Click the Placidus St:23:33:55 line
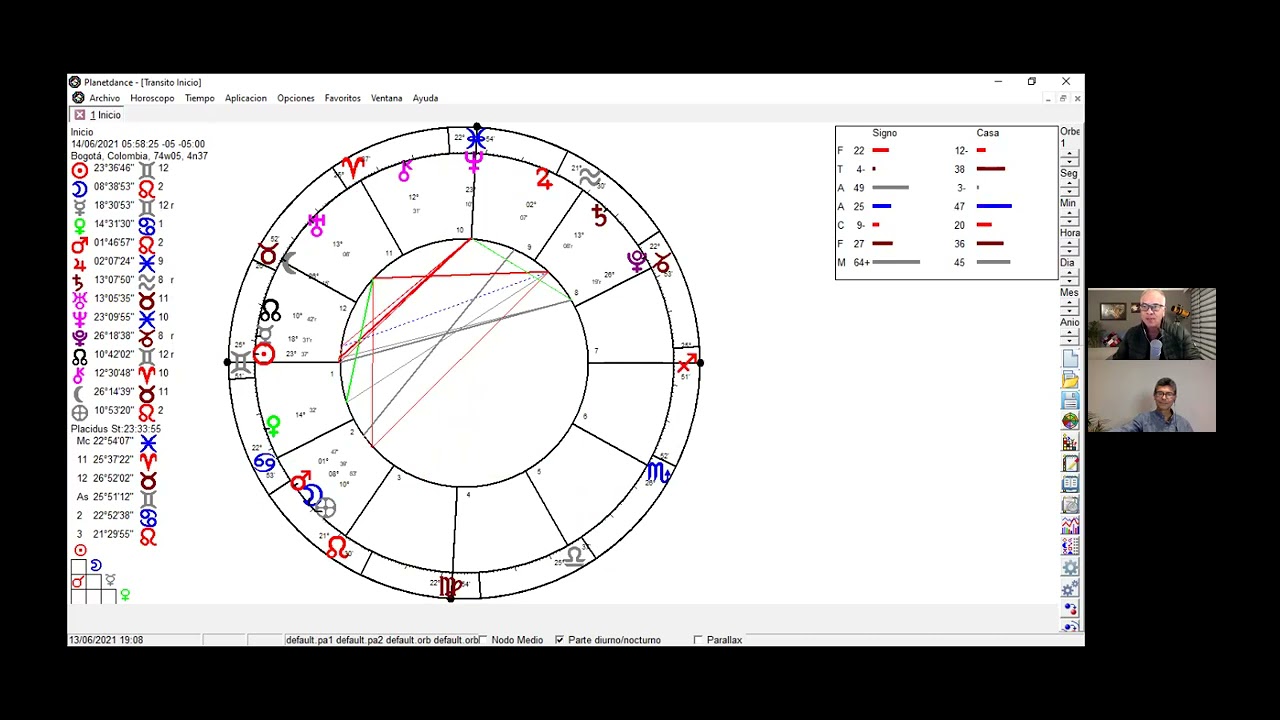Viewport: 1280px width, 720px height. click(x=115, y=428)
